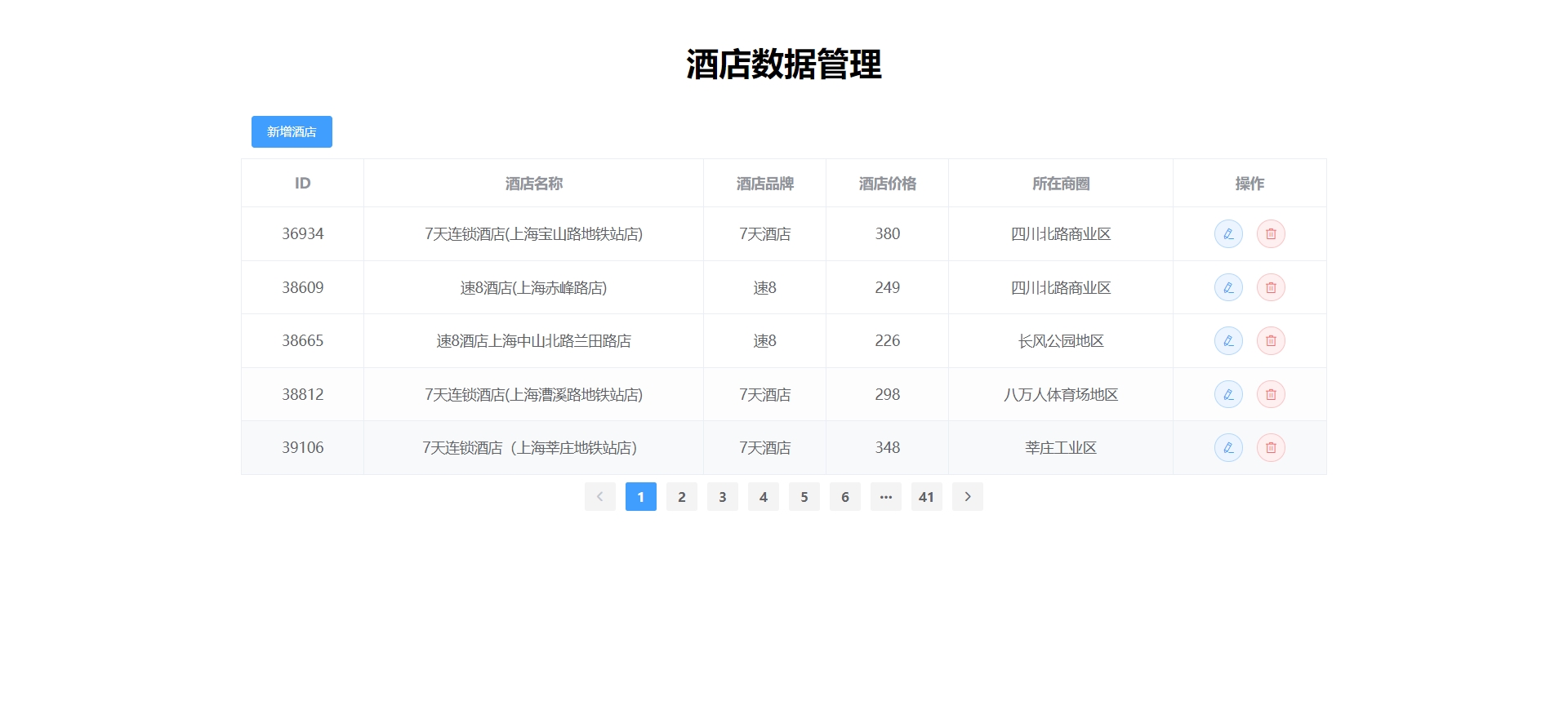
Task: Edit hotel row 38665
Action: point(1228,341)
